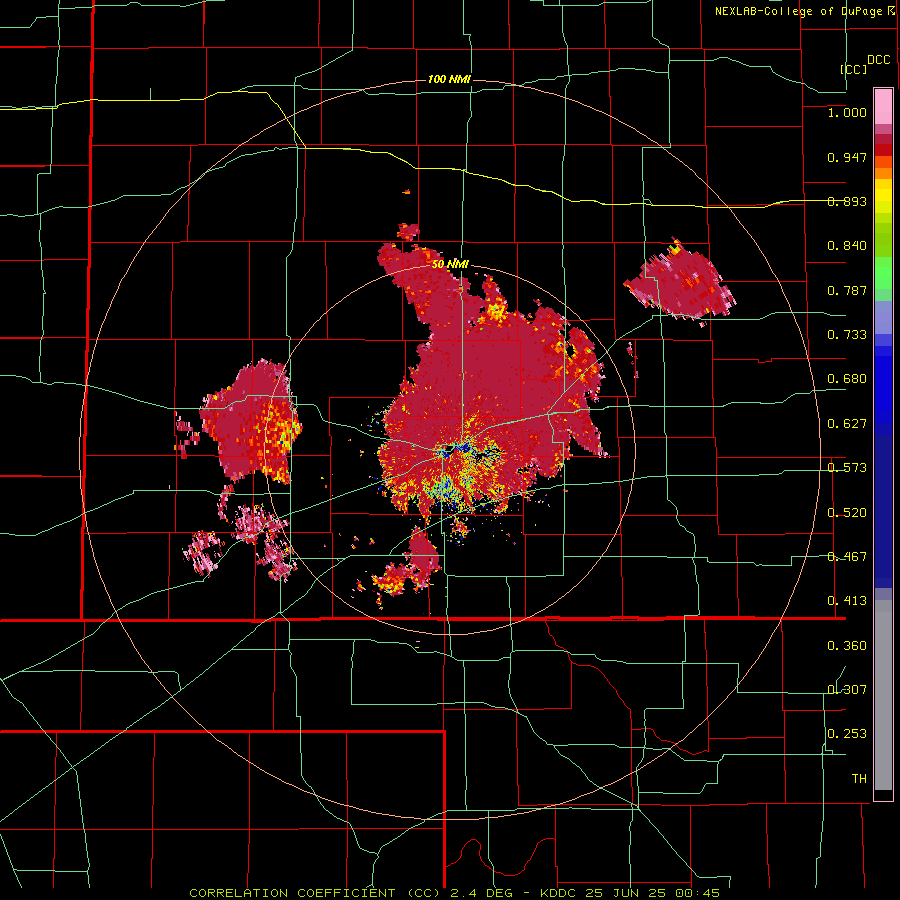Image resolution: width=900 pixels, height=900 pixels.
Task: Select the 0.307 legend value
Action: tap(847, 690)
